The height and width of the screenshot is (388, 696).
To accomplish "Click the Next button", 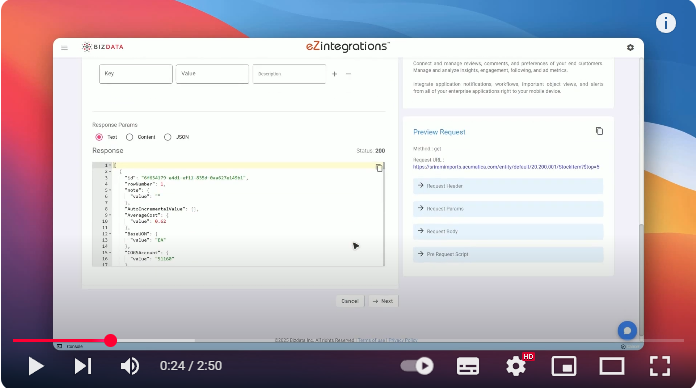I will tap(383, 301).
